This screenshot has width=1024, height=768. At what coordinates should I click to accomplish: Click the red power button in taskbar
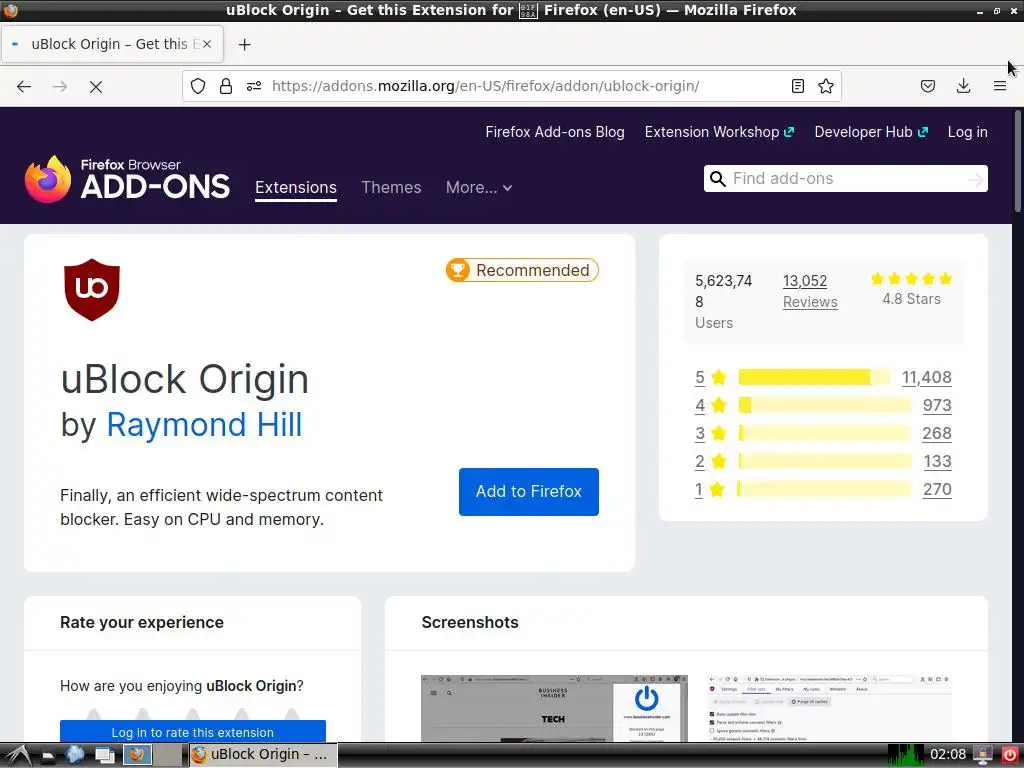point(1010,756)
